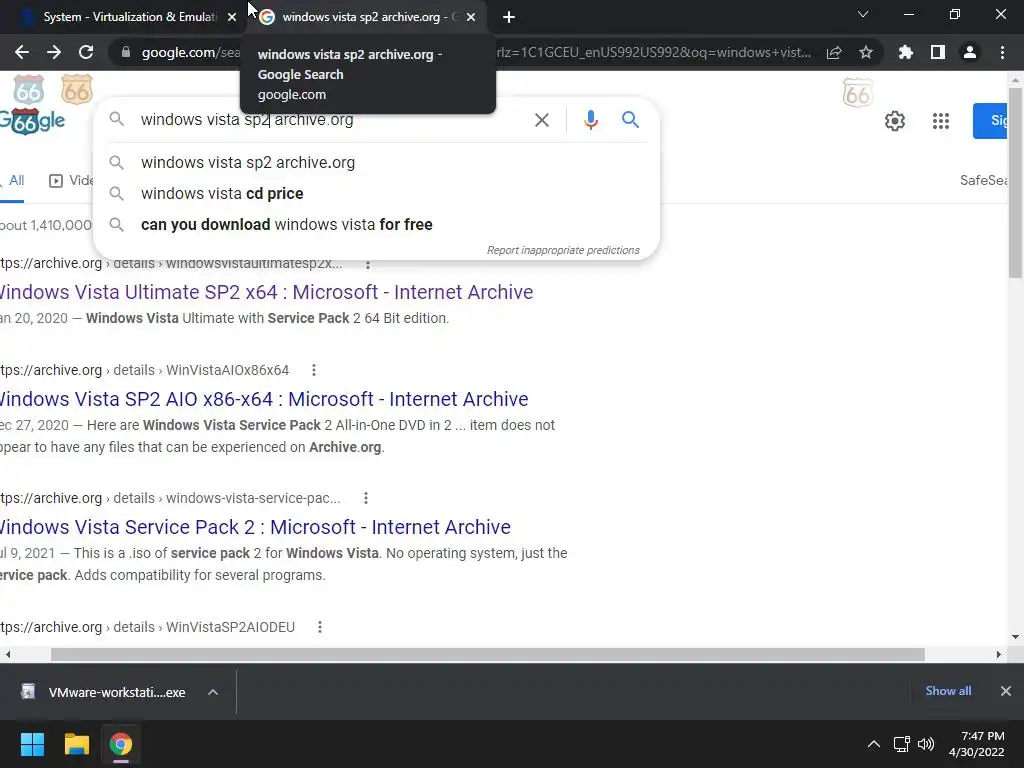Show hidden system tray icons
Viewport: 1024px width, 768px height.
(x=873, y=744)
